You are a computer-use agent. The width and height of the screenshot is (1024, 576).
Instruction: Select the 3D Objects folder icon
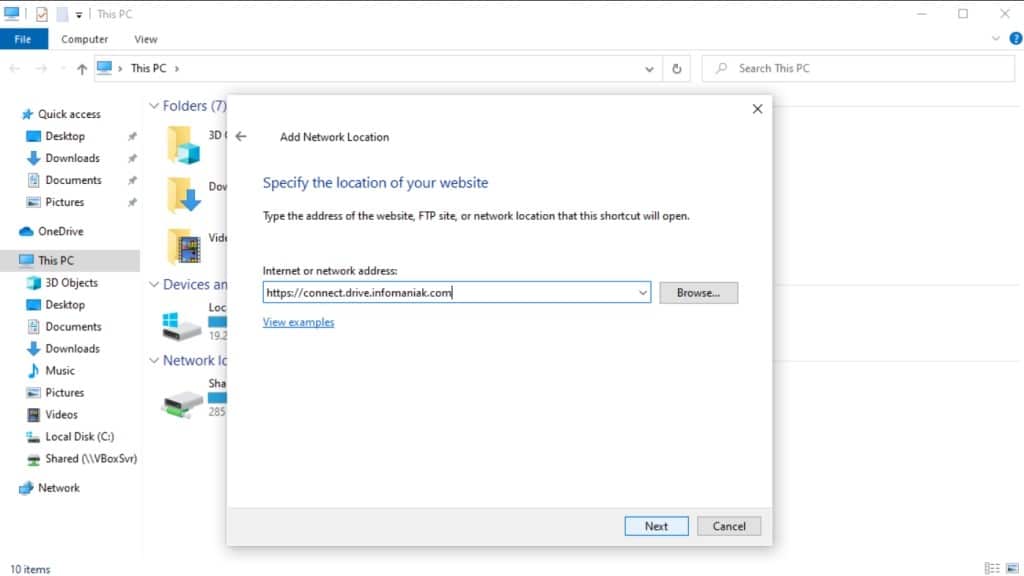click(184, 145)
